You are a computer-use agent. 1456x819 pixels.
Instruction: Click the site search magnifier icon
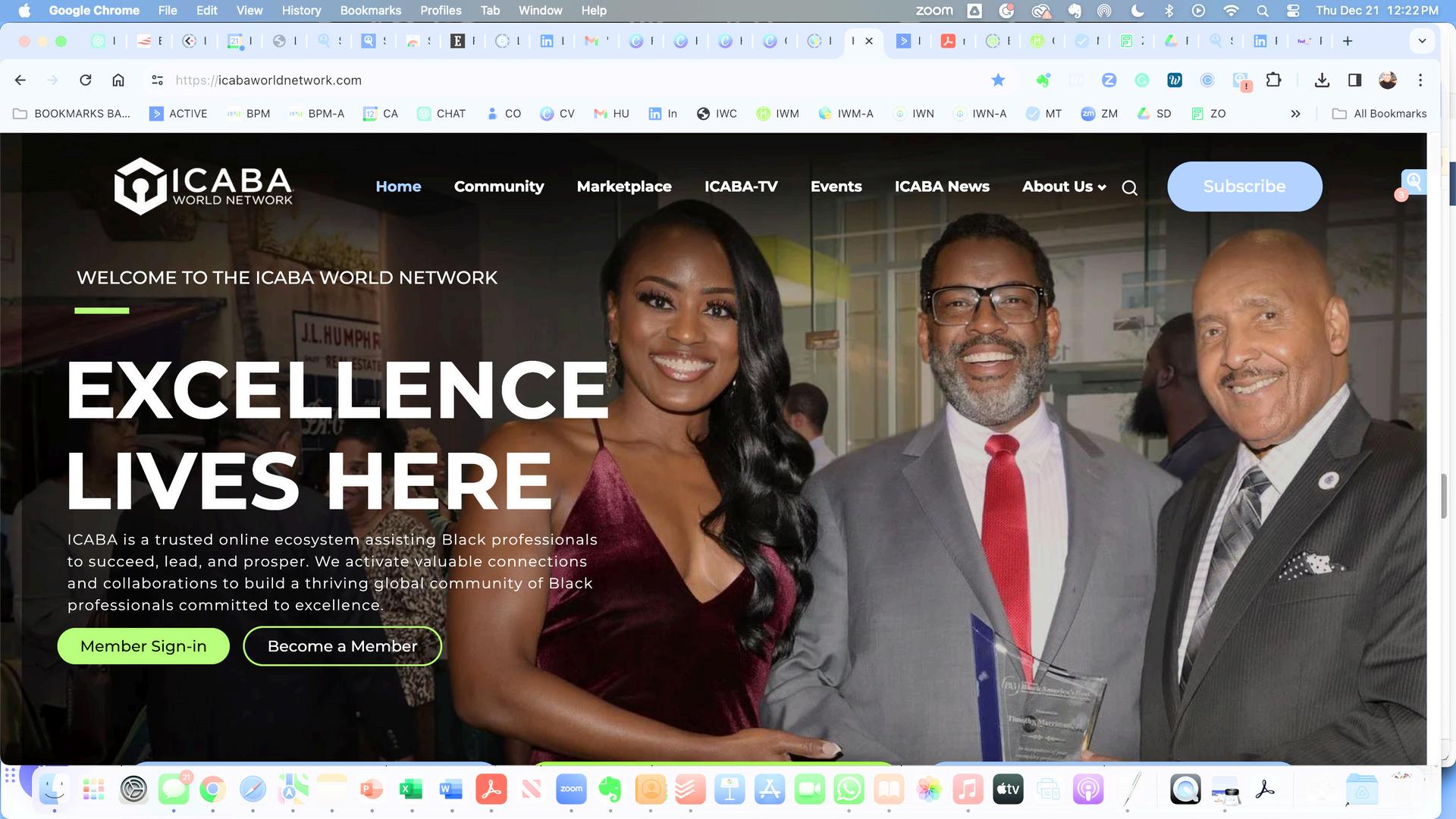[x=1129, y=188]
